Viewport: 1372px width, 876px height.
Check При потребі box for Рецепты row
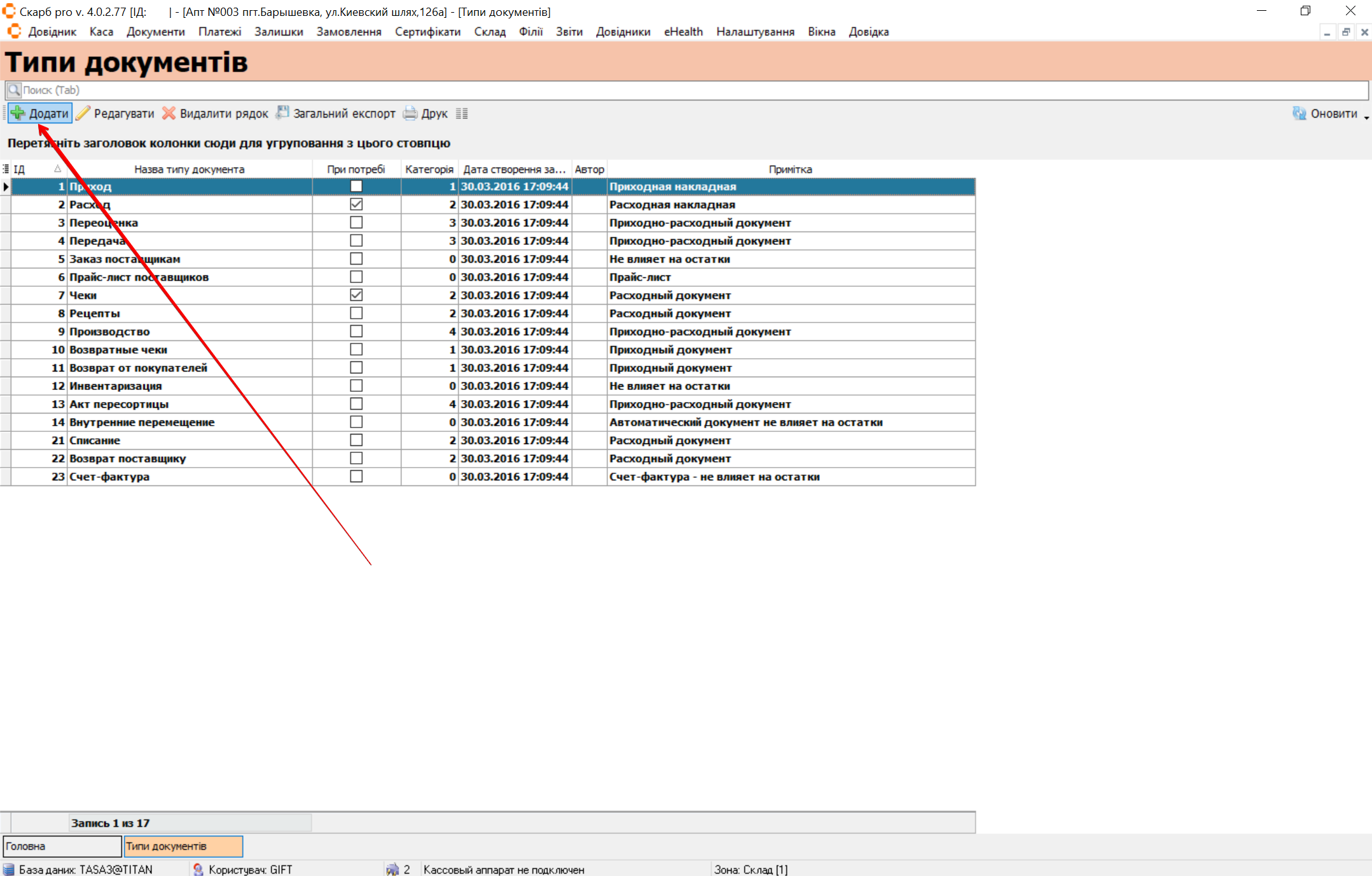point(356,313)
